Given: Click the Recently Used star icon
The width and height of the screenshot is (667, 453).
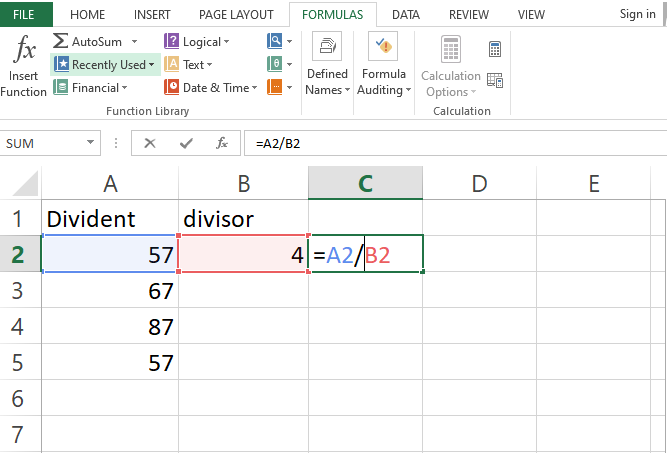Looking at the screenshot, I should (x=62, y=64).
